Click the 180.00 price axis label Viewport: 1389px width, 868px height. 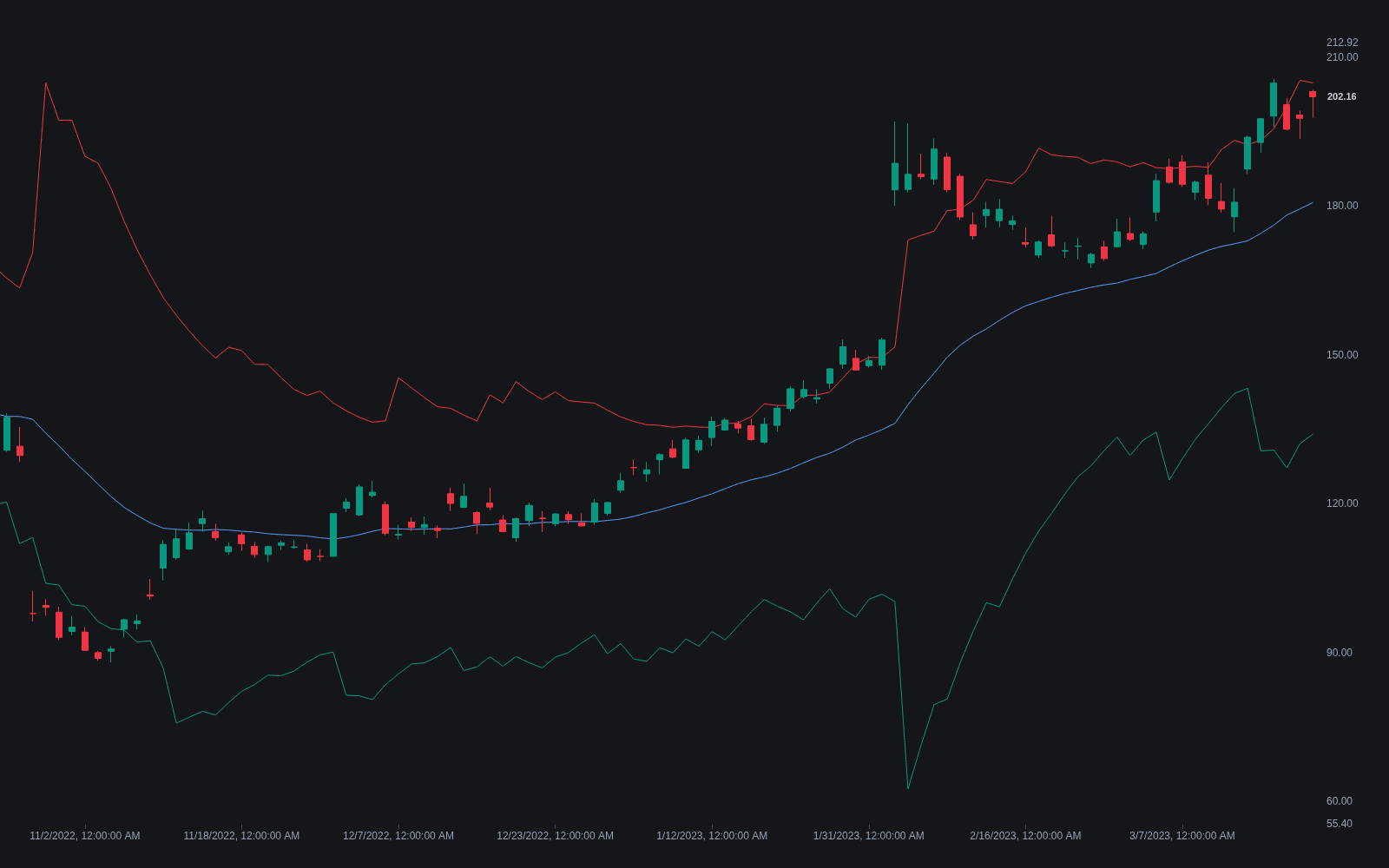point(1342,206)
